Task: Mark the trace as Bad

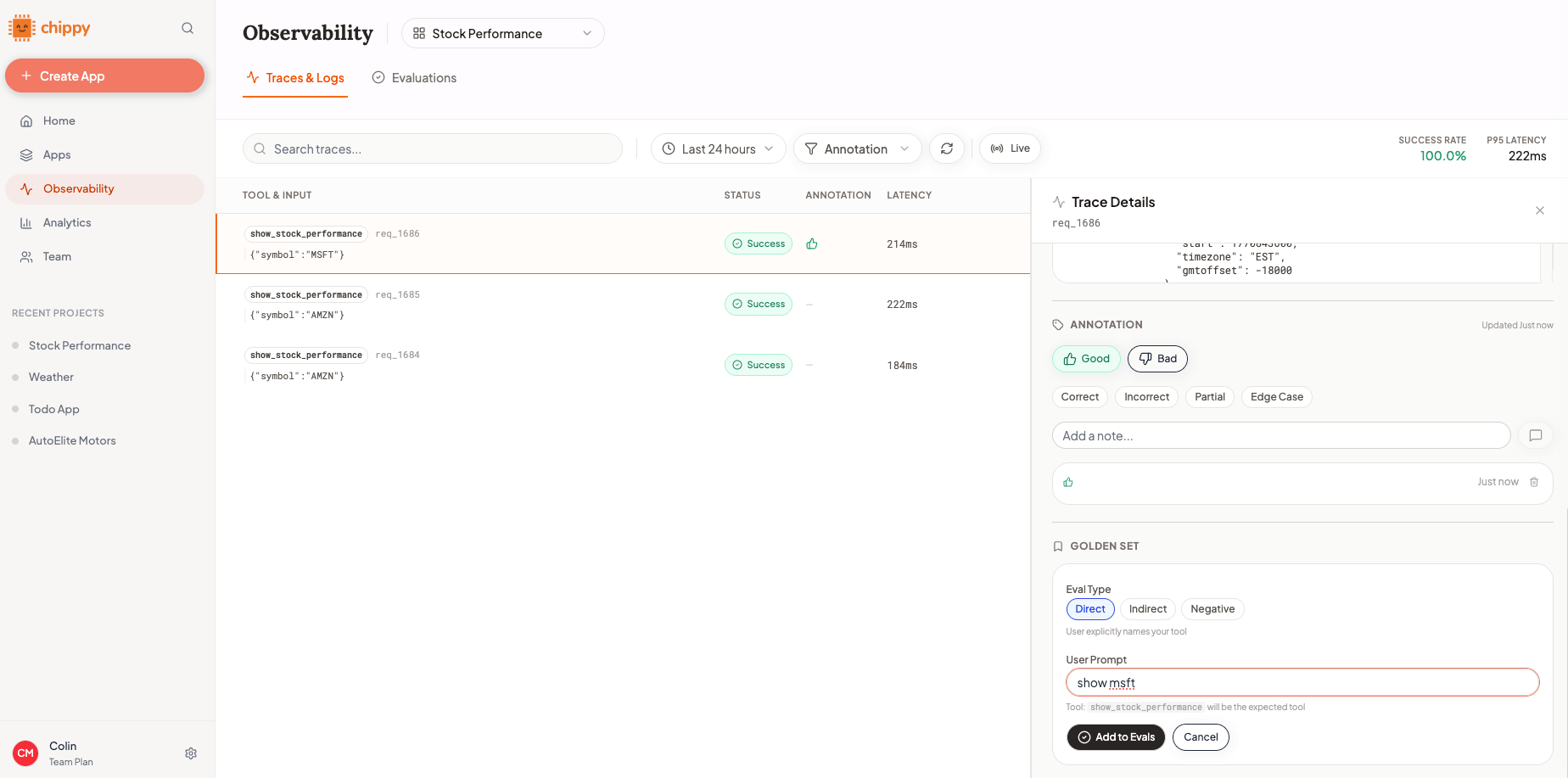Action: coord(1157,359)
